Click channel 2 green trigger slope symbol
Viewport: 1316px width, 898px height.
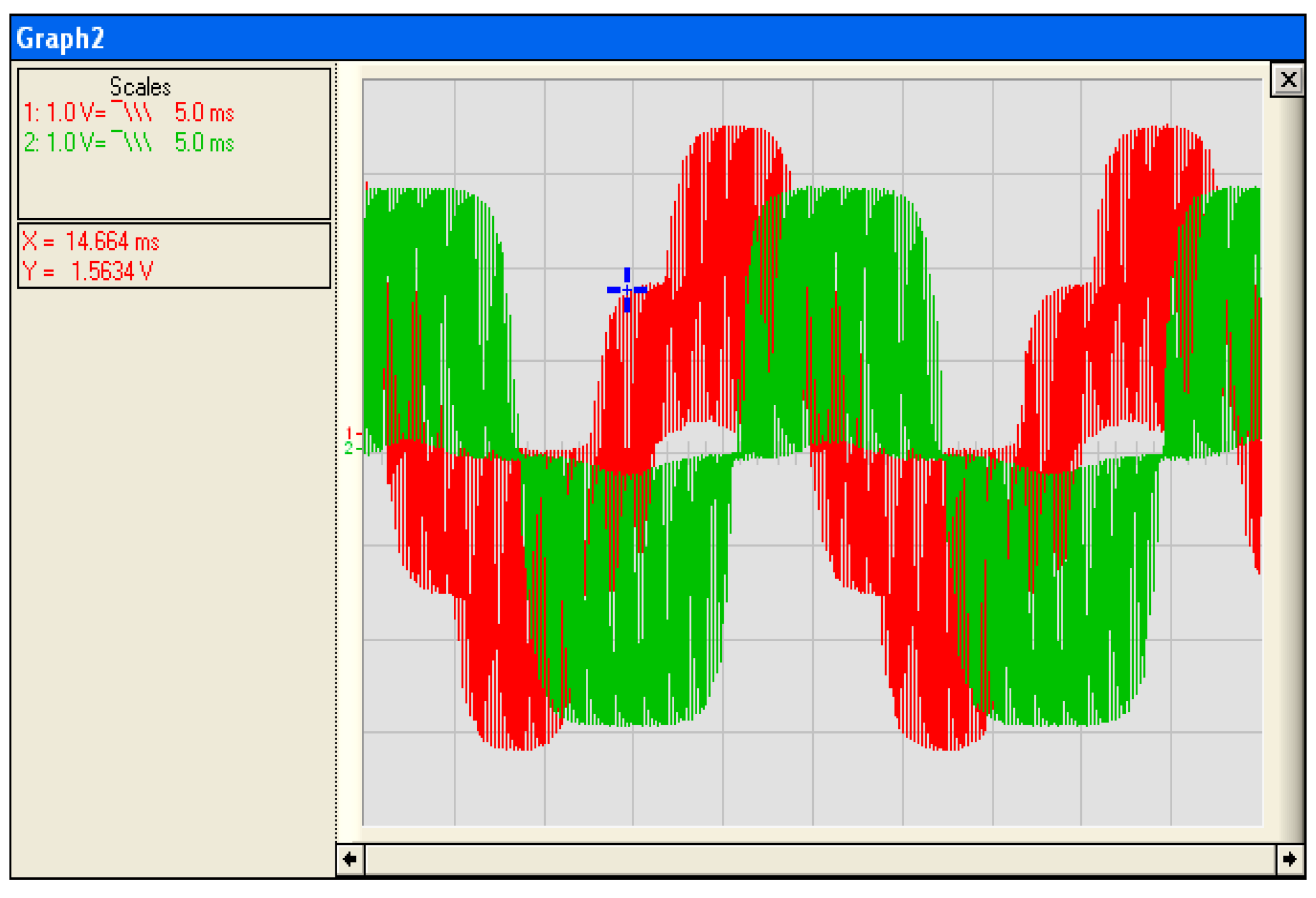pyautogui.click(x=132, y=142)
